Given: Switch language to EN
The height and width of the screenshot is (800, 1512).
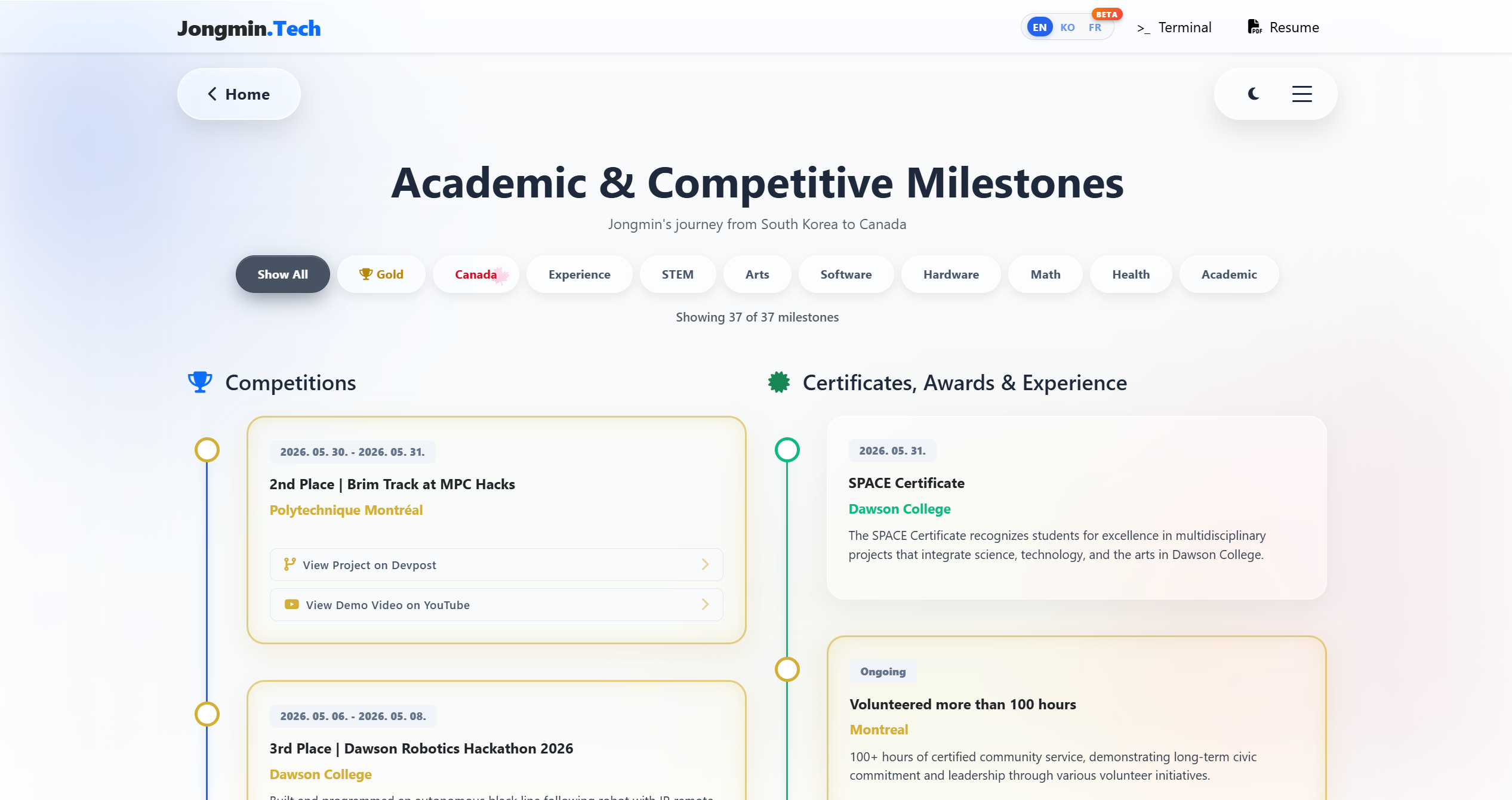Looking at the screenshot, I should click(1039, 27).
